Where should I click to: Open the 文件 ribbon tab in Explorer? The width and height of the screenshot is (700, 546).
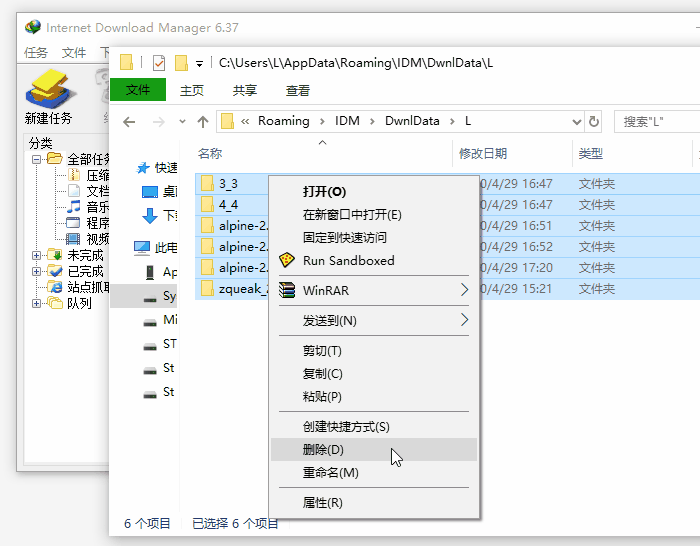(138, 90)
